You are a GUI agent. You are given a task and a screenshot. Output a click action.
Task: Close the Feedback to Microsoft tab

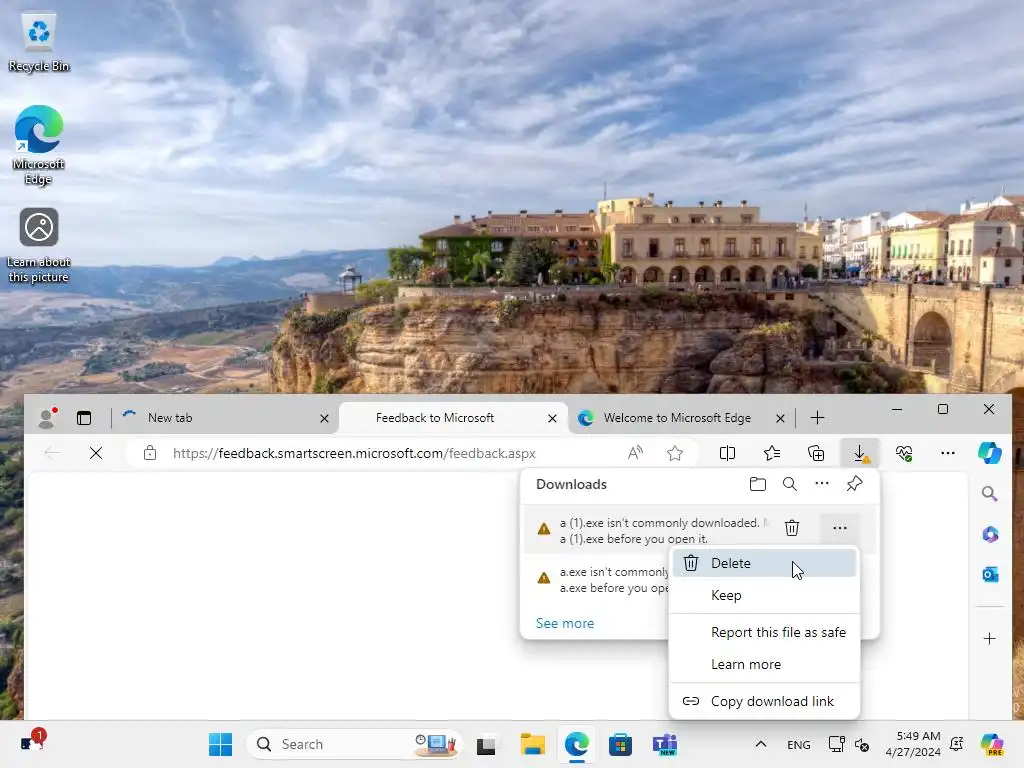pyautogui.click(x=552, y=418)
